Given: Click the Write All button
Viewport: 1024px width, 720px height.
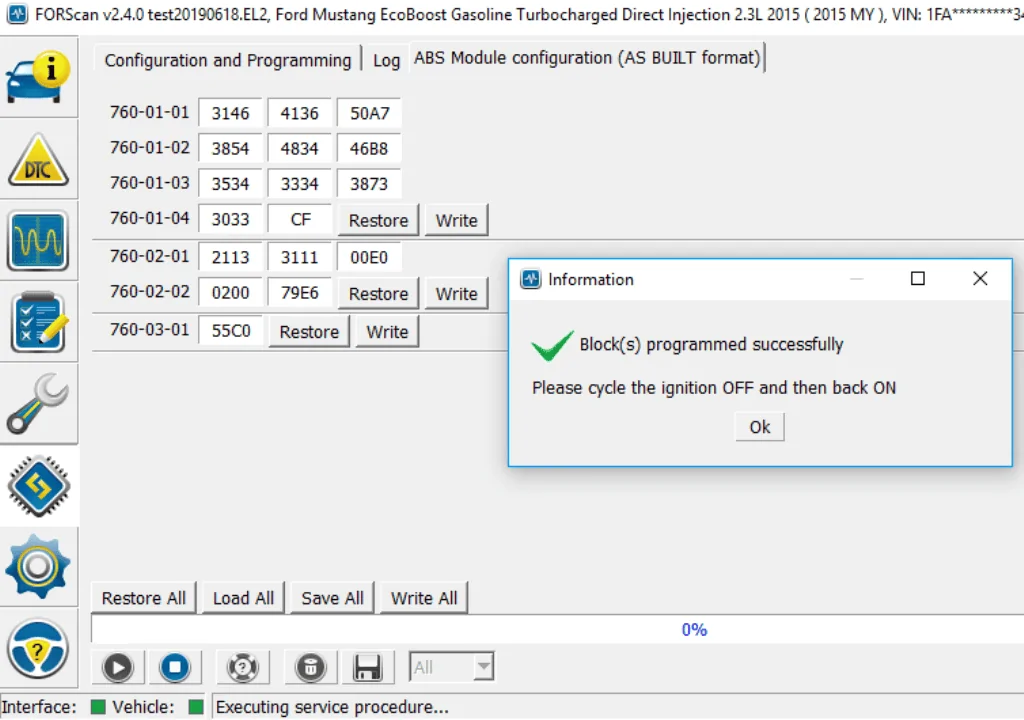Looking at the screenshot, I should point(424,598).
